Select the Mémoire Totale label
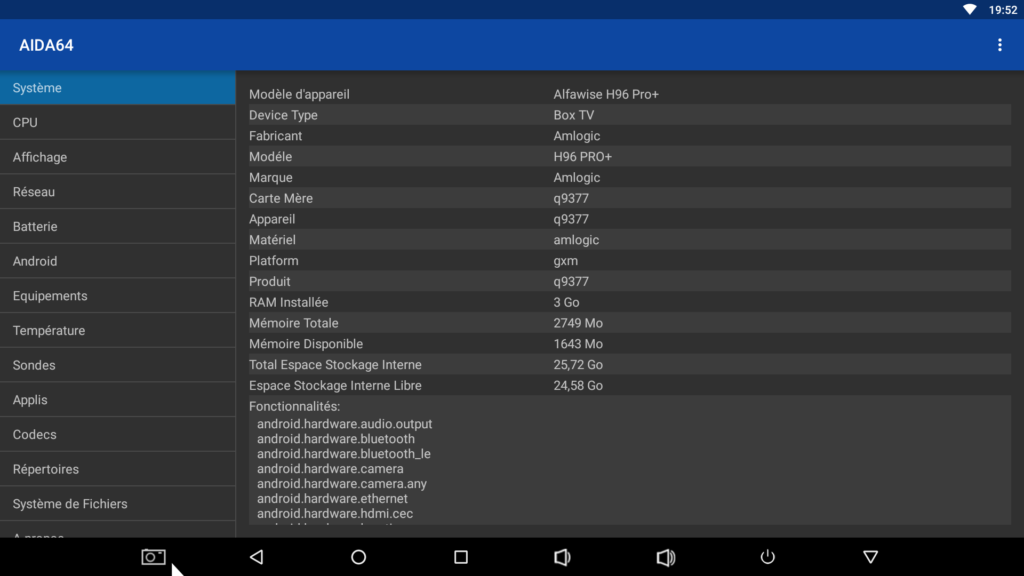The height and width of the screenshot is (576, 1024). coord(293,323)
